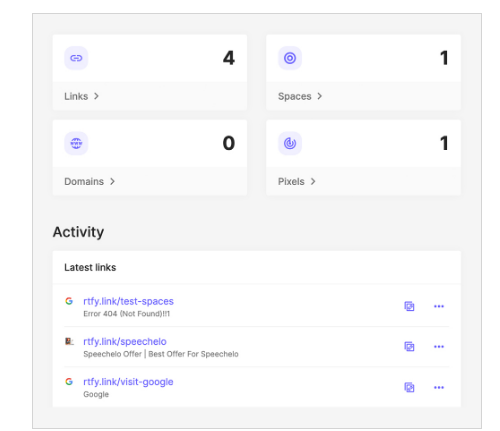The width and height of the screenshot is (500, 431).
Task: Open more options for visit-google link
Action: tap(439, 387)
